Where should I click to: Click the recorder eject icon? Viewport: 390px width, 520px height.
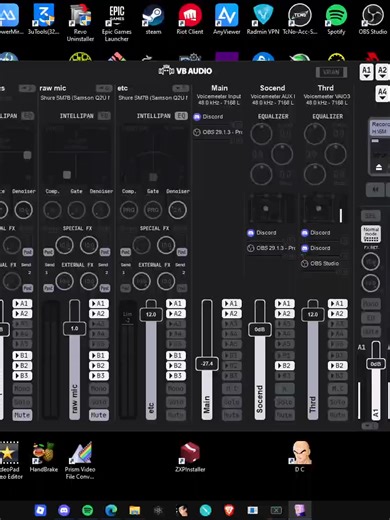click(x=379, y=167)
